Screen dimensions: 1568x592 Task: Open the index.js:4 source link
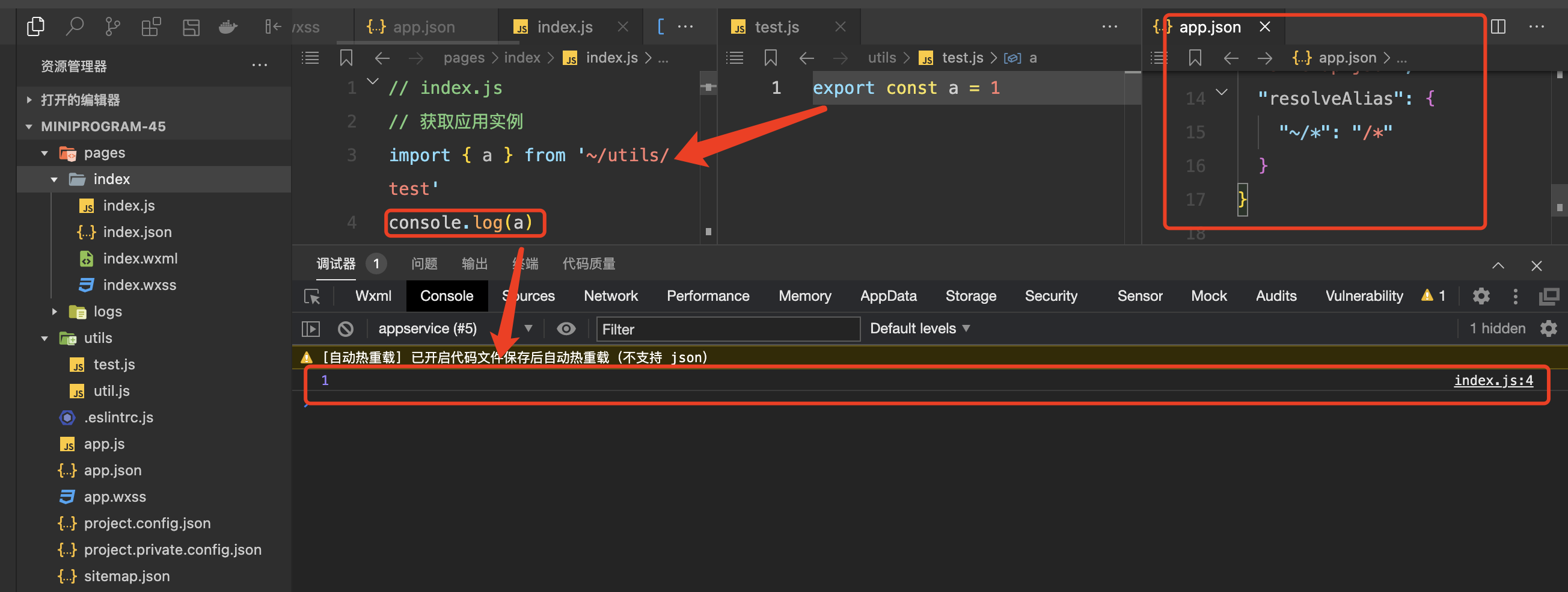[1493, 381]
